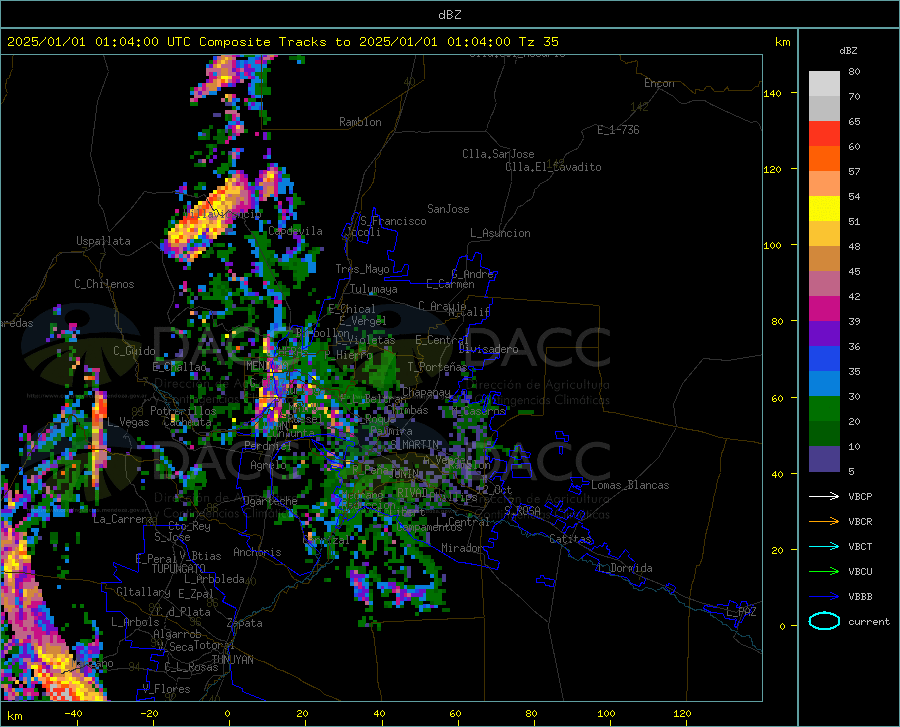Click the Tres_Mayo place label
Screen dimensions: 900x727
pos(362,269)
